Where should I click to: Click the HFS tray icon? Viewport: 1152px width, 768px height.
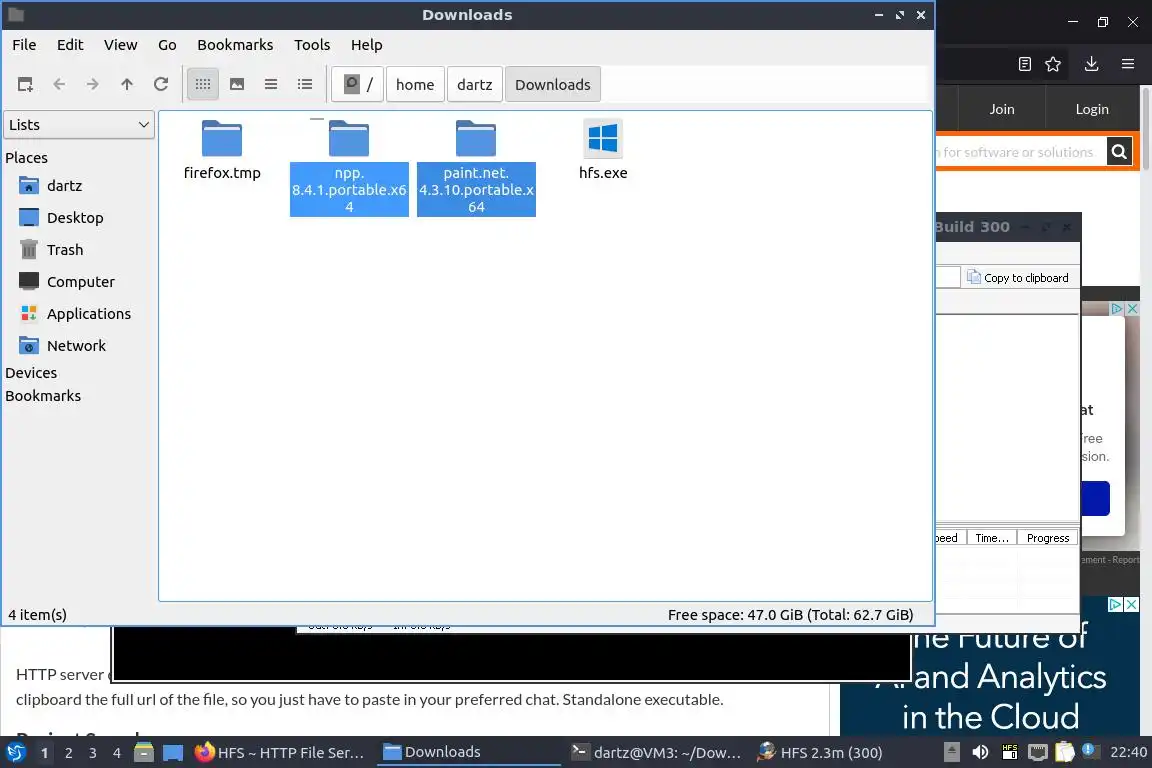(1010, 753)
